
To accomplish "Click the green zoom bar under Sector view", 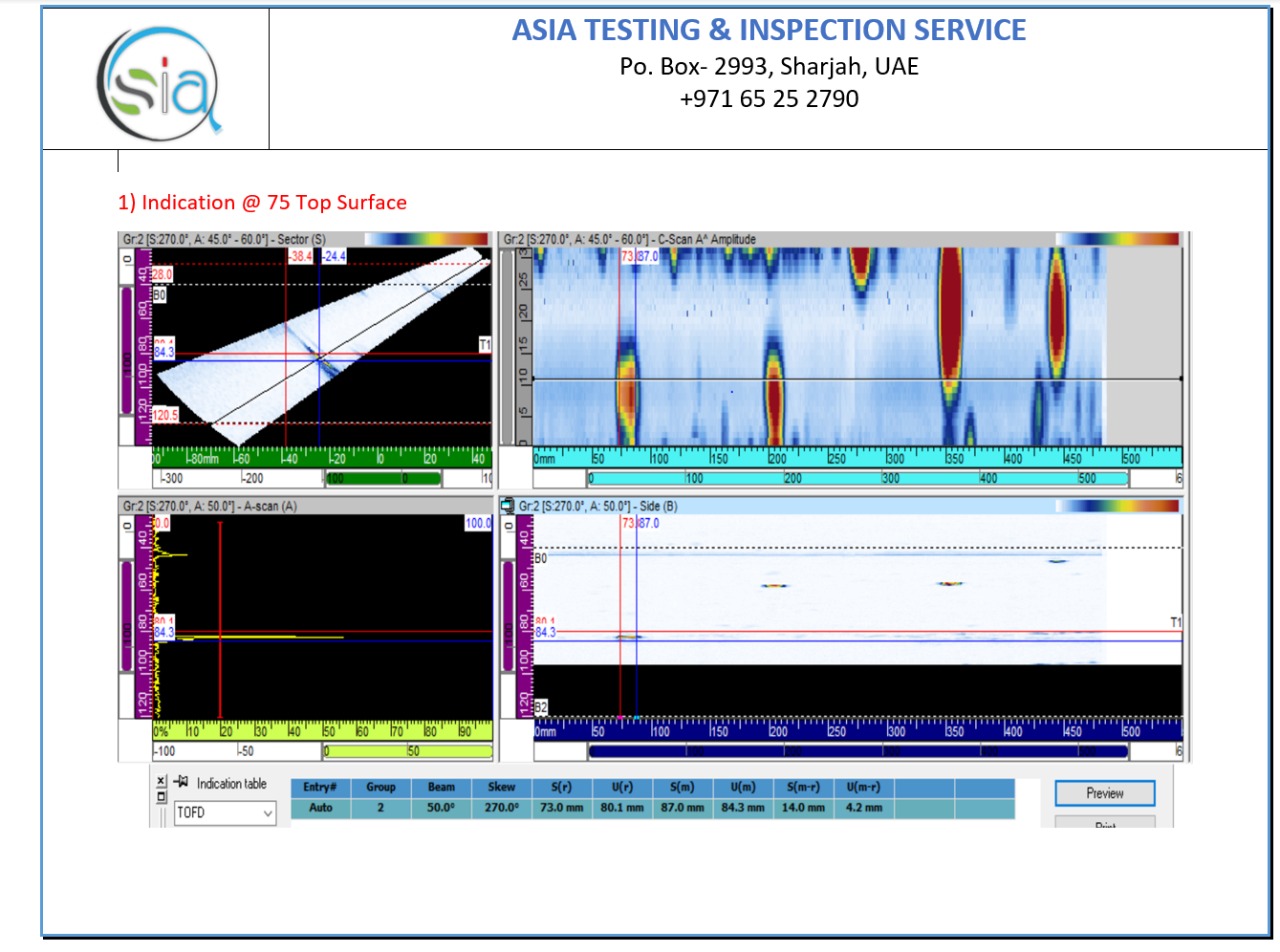I will tap(383, 479).
